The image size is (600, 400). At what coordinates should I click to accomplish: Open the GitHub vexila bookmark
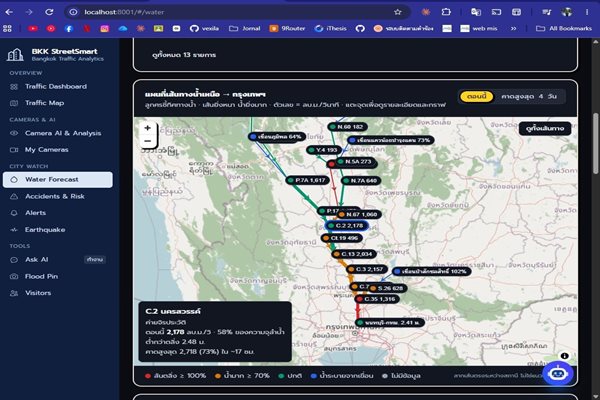click(x=204, y=28)
